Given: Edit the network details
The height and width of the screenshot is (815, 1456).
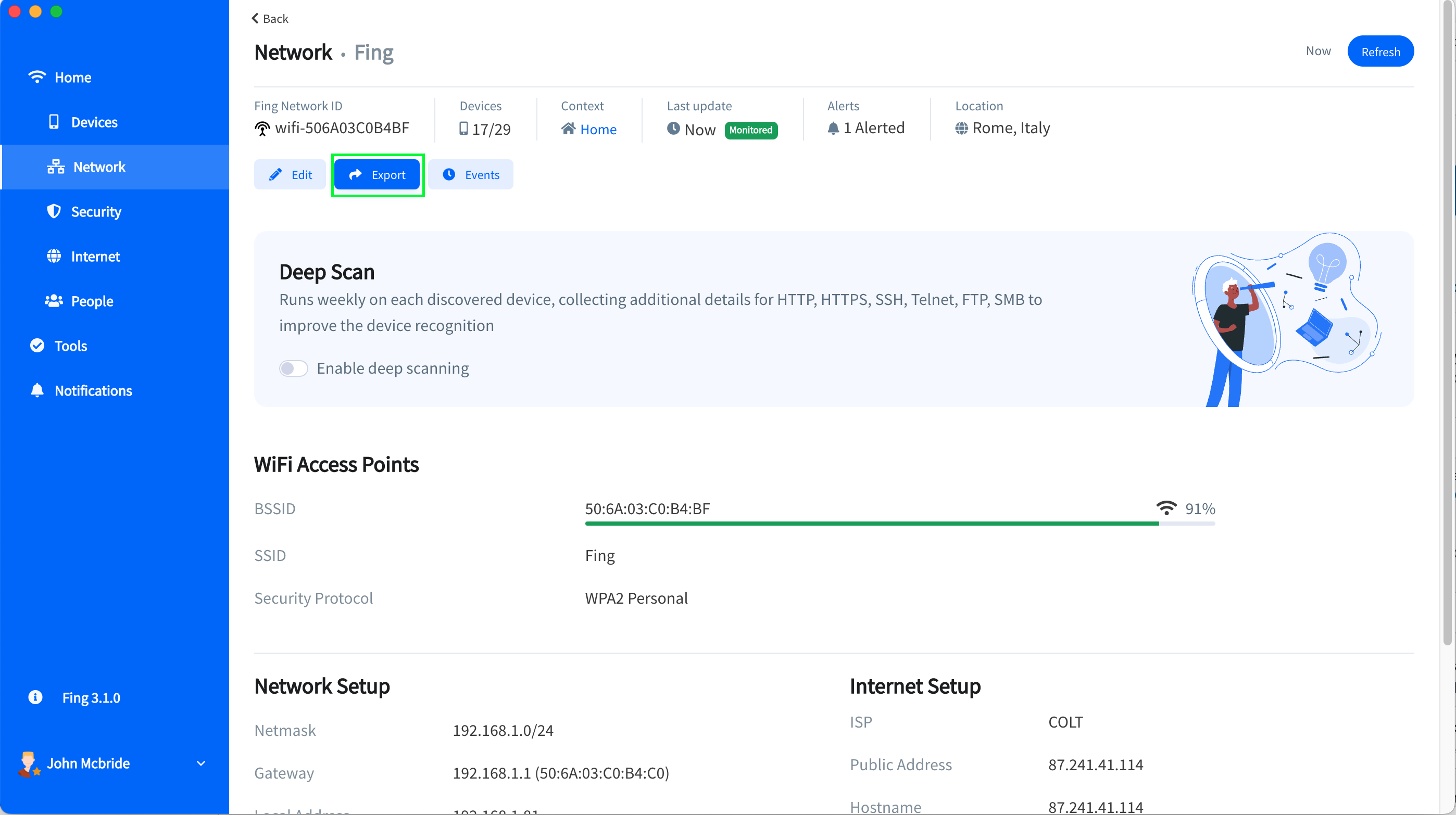Looking at the screenshot, I should click(x=290, y=174).
